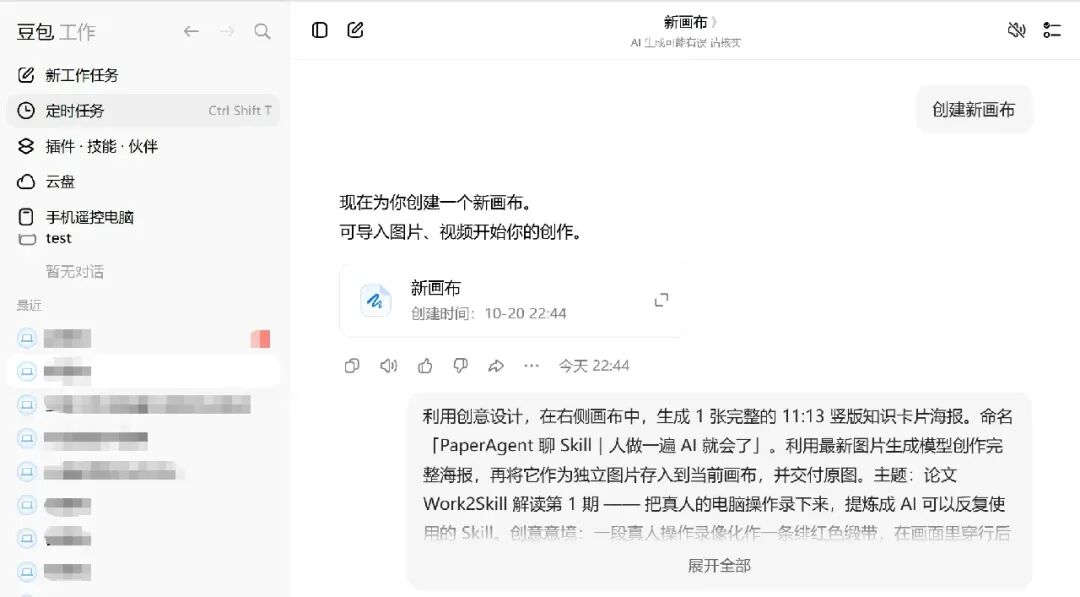Click the 新画布 title chevron

point(715,23)
